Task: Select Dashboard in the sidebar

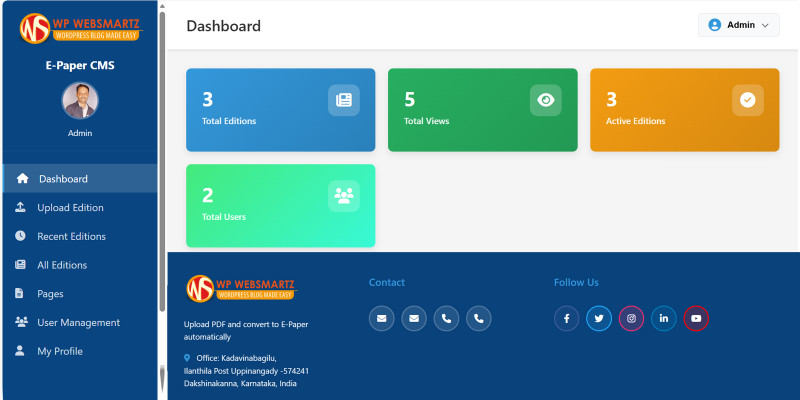Action: [63, 179]
